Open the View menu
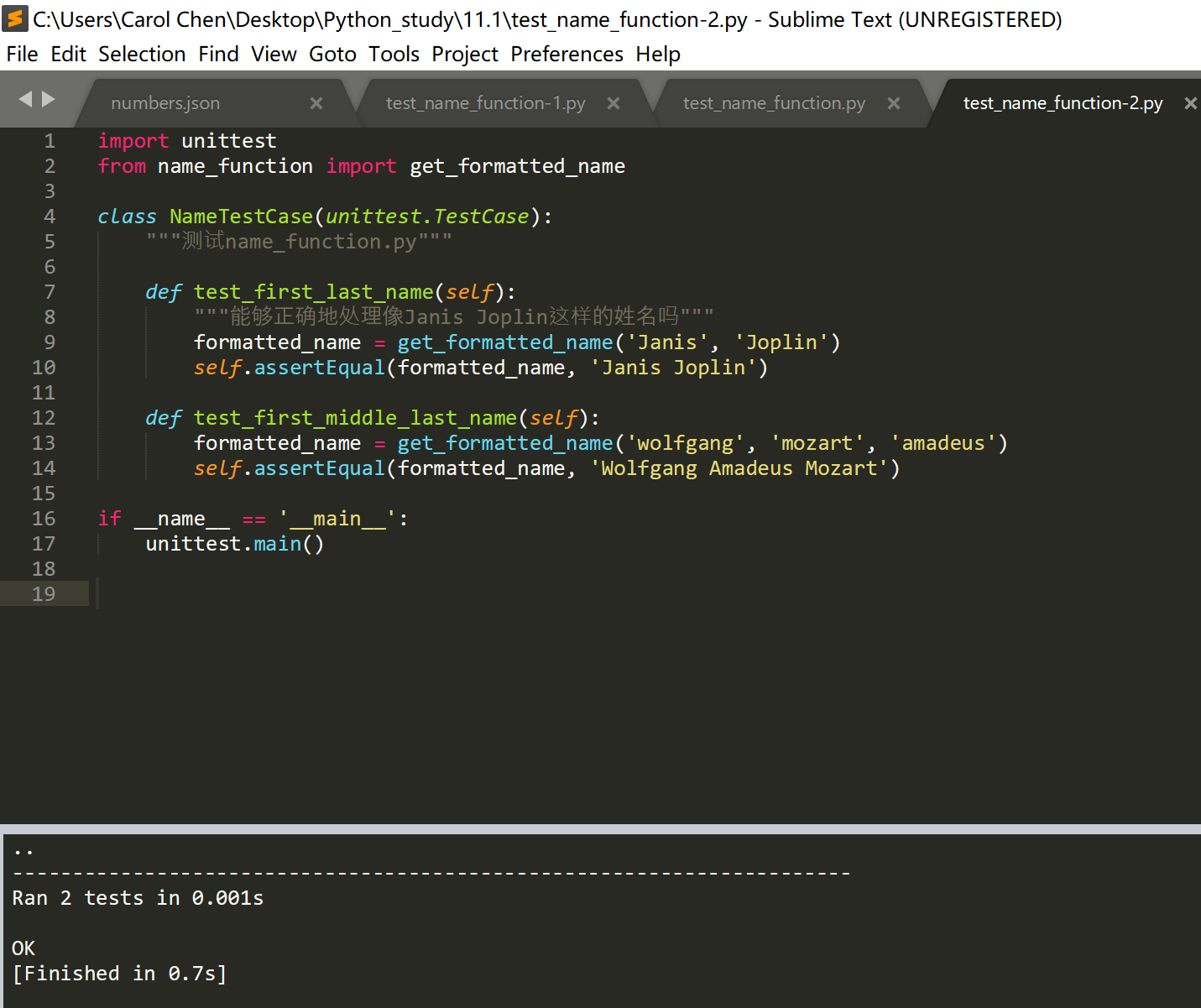This screenshot has height=1008, width=1201. [x=274, y=55]
